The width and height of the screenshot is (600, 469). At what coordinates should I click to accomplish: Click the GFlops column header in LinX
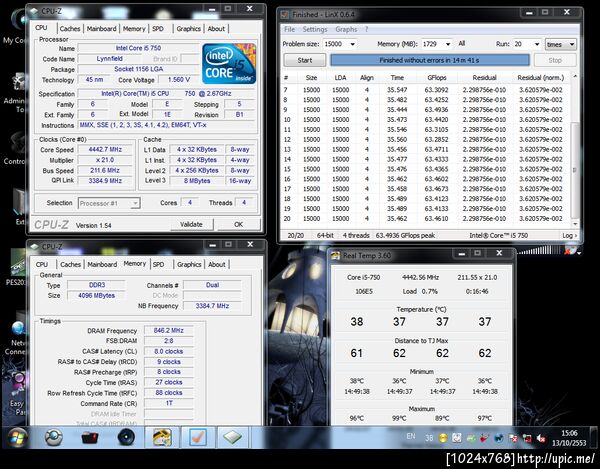click(437, 78)
